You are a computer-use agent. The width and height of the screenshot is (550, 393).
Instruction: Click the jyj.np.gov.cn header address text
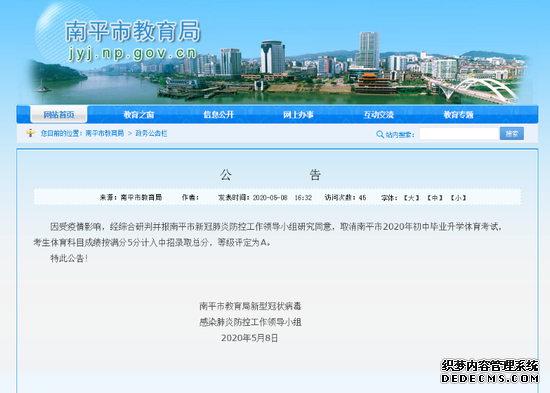point(132,53)
